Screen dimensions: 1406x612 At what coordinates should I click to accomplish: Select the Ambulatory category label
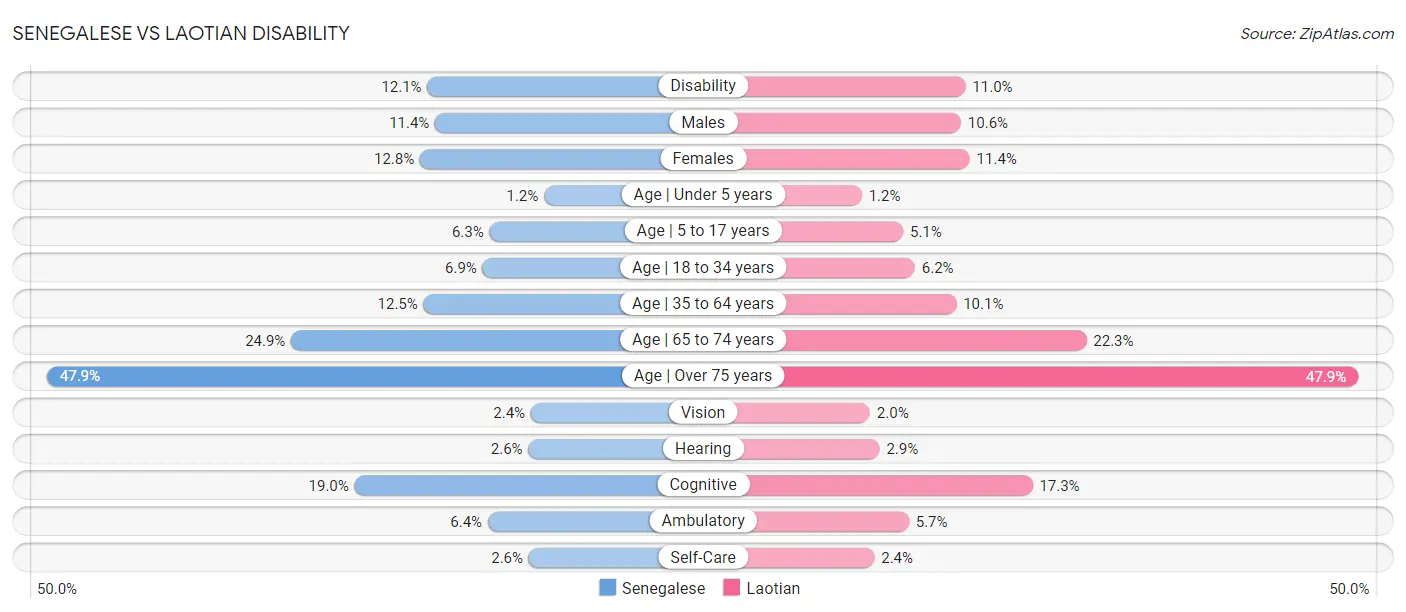pyautogui.click(x=703, y=521)
